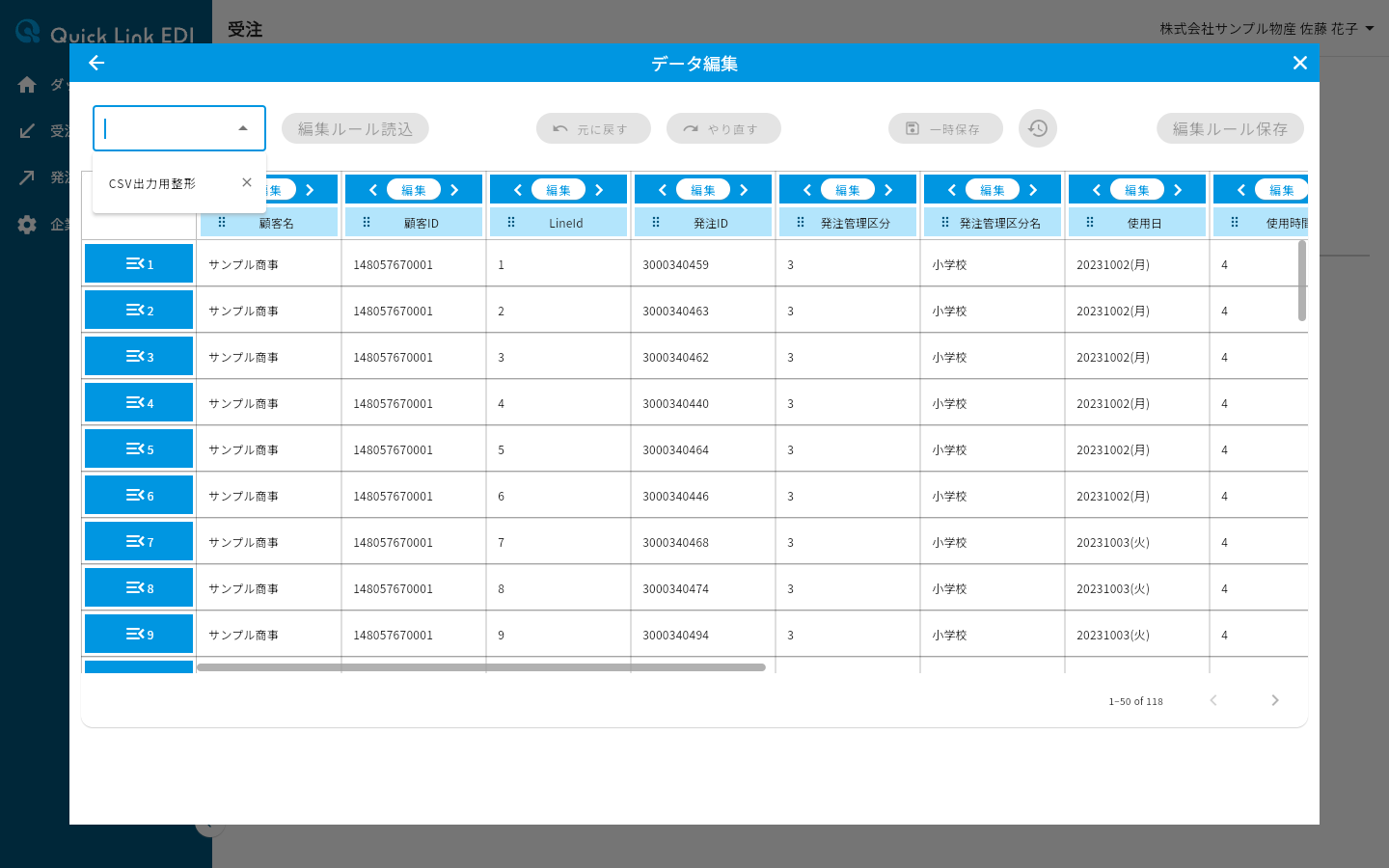Click 編集 on the 発注管理区分 column
Image resolution: width=1389 pixels, height=868 pixels.
coord(848,190)
